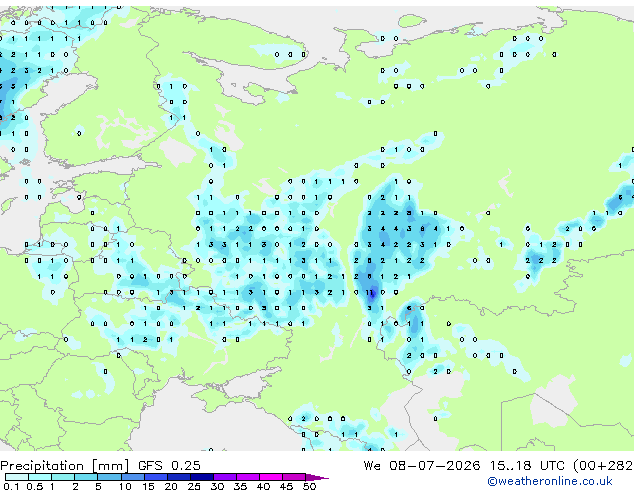634x490 pixels.
Task: Click the '11' precipitation value on map
Action: [370, 292]
